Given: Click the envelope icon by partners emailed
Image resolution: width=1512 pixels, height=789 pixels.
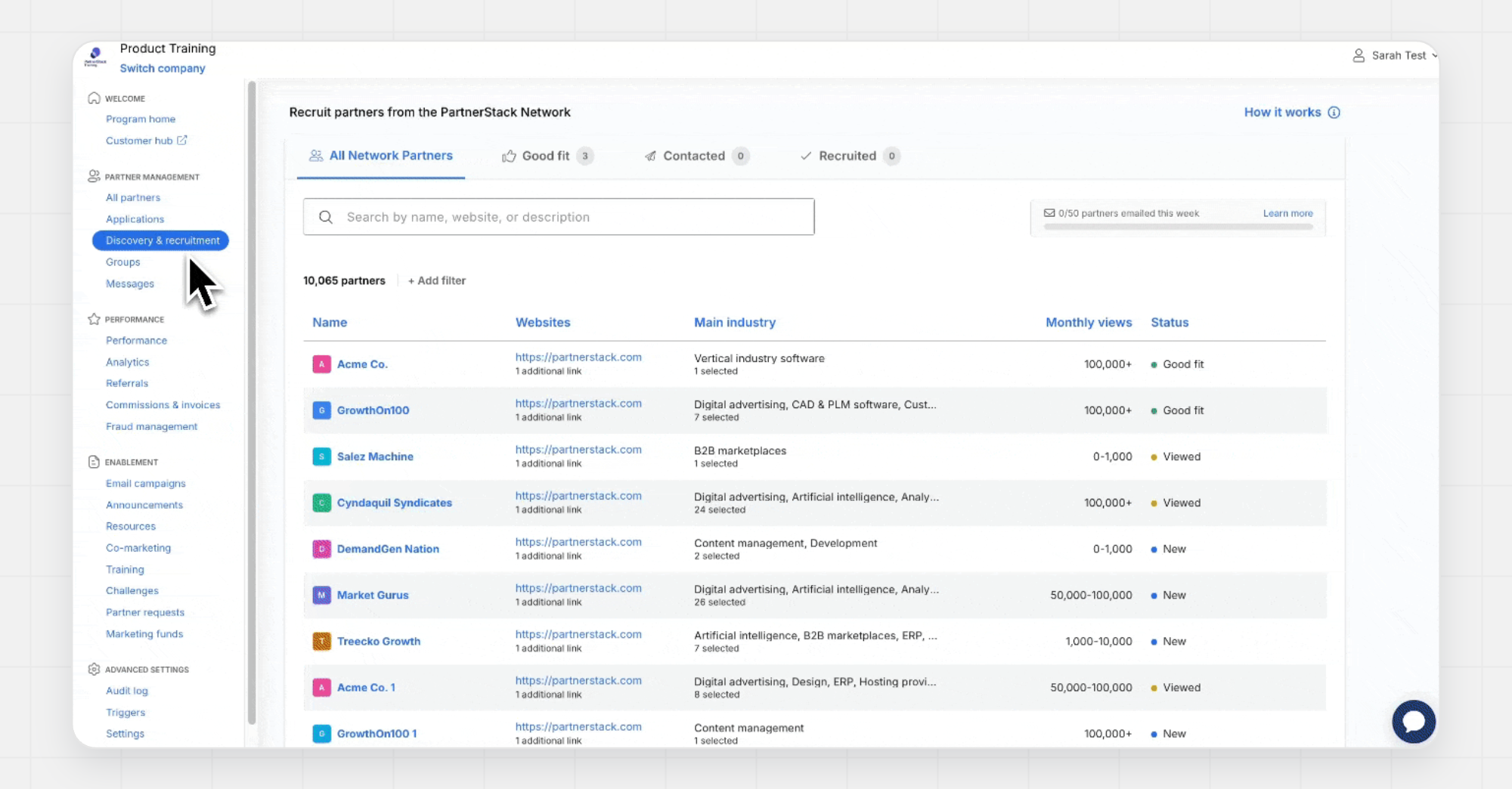Looking at the screenshot, I should 1049,213.
